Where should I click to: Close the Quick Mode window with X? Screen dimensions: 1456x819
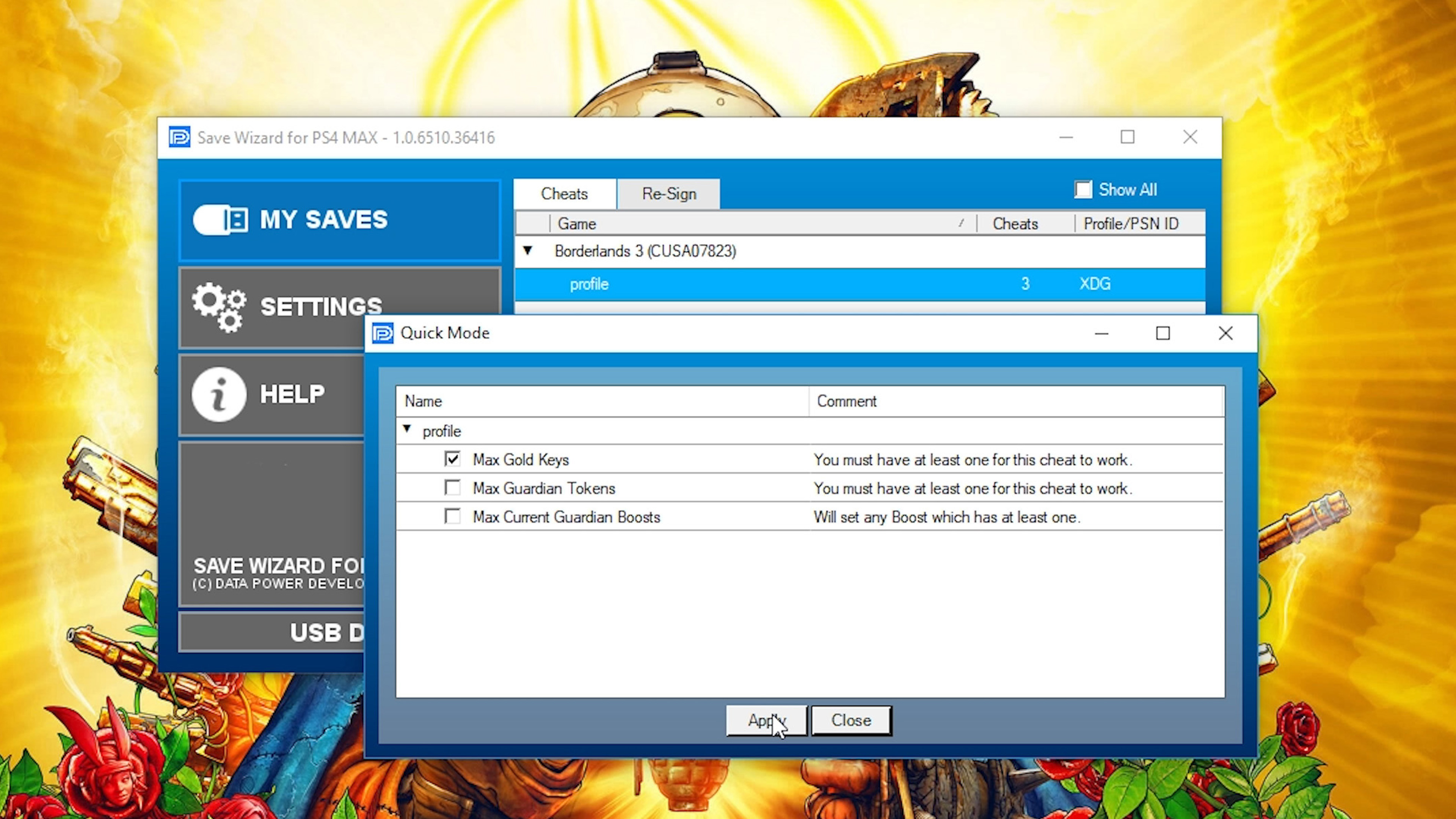(x=1225, y=334)
